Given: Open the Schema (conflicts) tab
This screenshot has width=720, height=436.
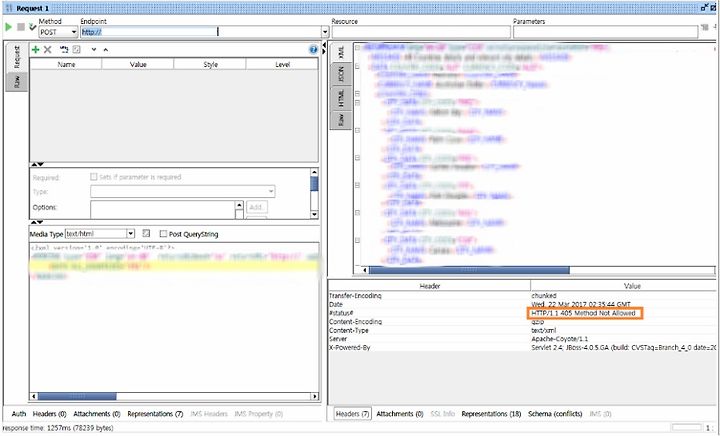Looking at the screenshot, I should pyautogui.click(x=555, y=414).
